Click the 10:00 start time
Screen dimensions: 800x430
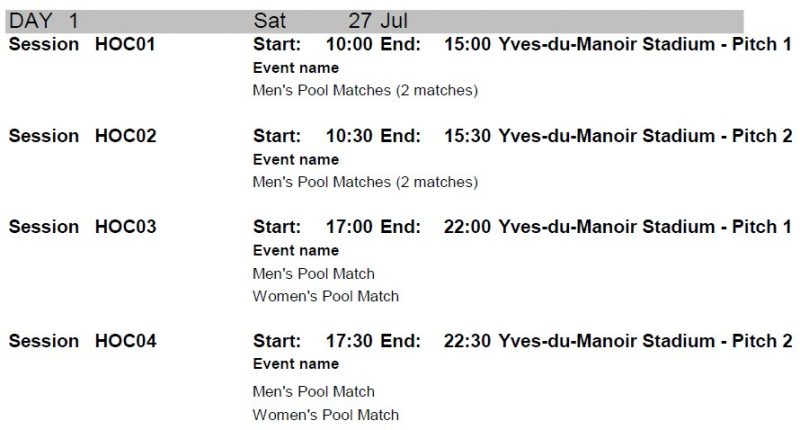tap(349, 45)
